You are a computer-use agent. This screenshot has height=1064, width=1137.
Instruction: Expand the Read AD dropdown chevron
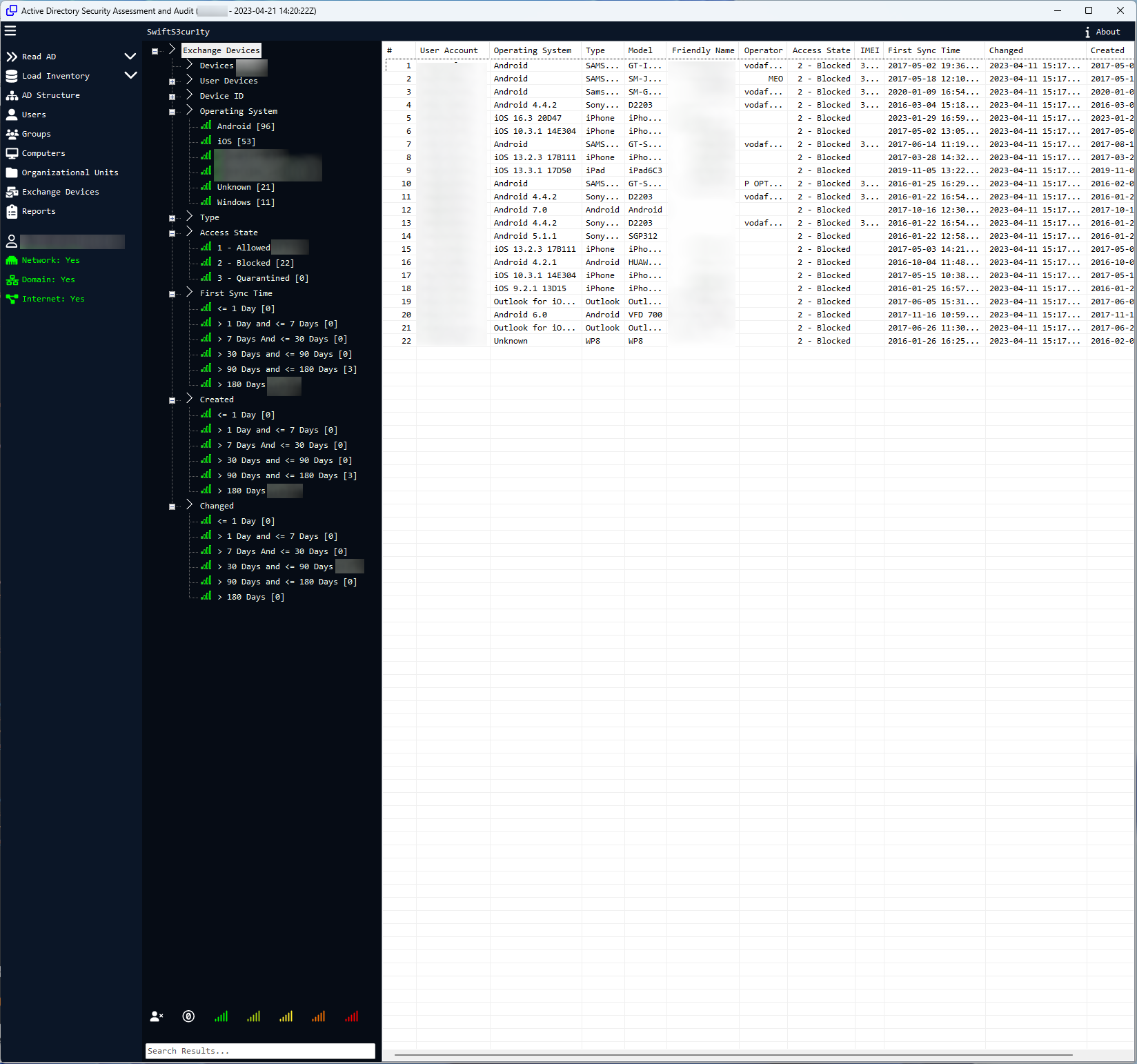(130, 57)
